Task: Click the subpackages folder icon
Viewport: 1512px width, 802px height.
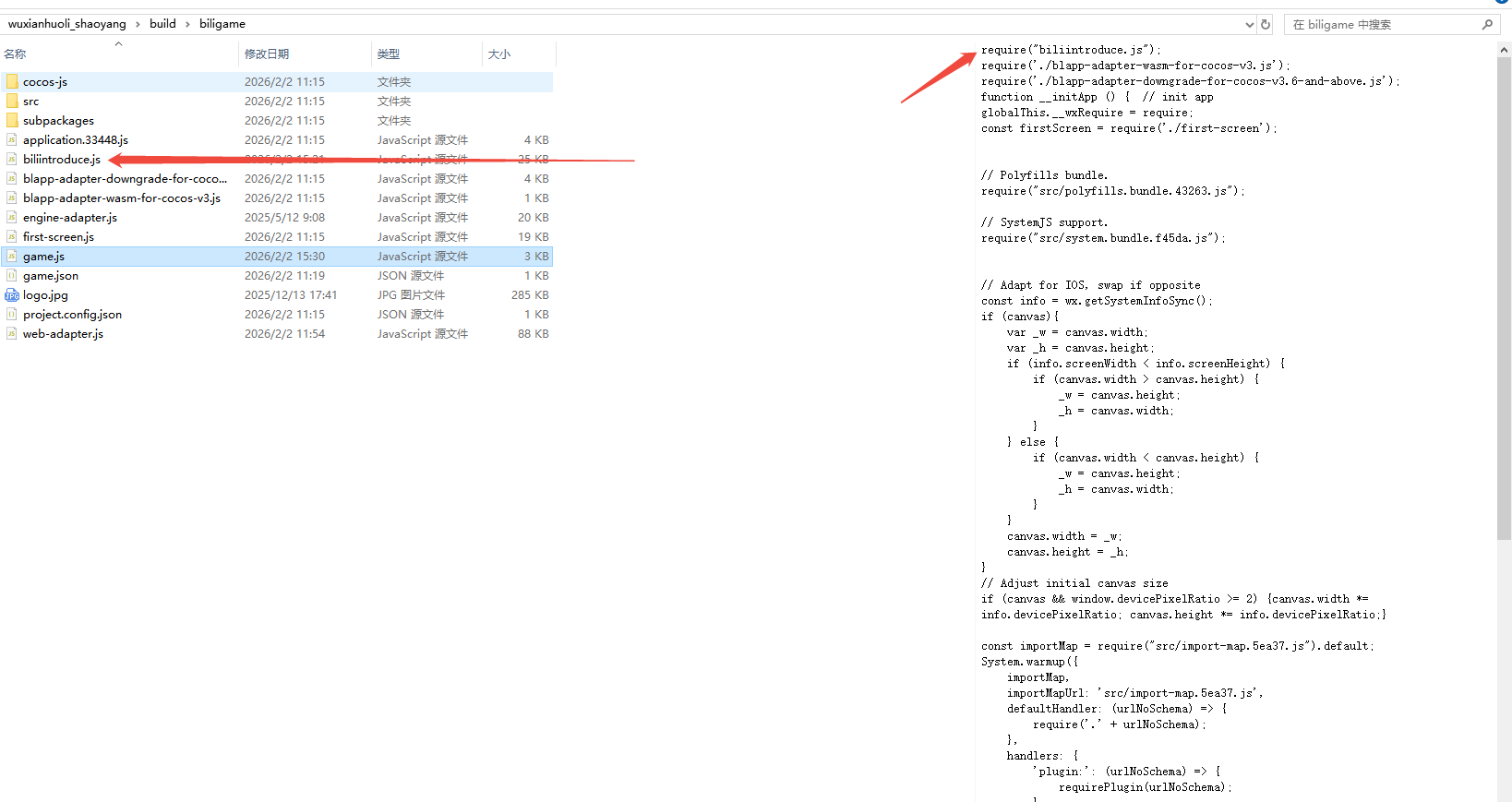Action: tap(12, 121)
